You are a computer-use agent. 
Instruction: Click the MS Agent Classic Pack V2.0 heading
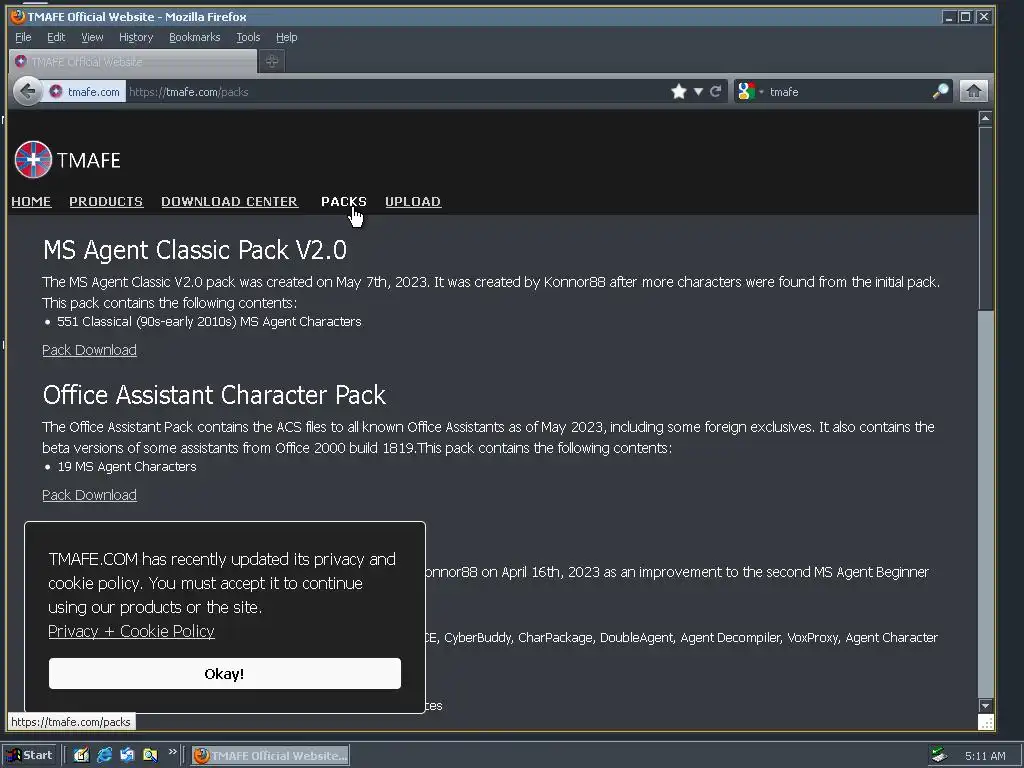195,250
